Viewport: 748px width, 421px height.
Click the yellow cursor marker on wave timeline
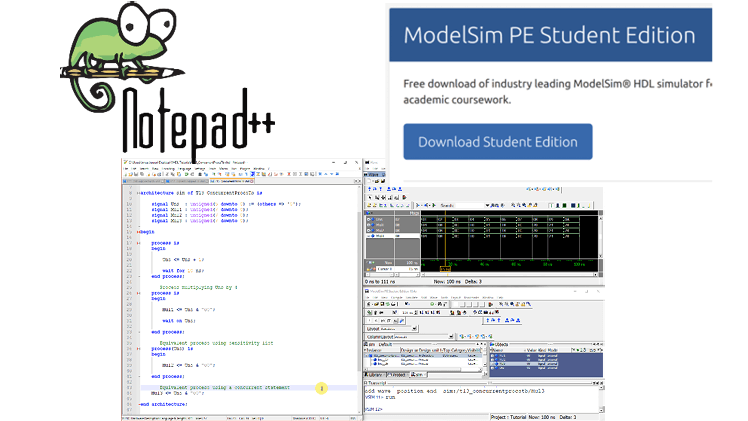[445, 269]
